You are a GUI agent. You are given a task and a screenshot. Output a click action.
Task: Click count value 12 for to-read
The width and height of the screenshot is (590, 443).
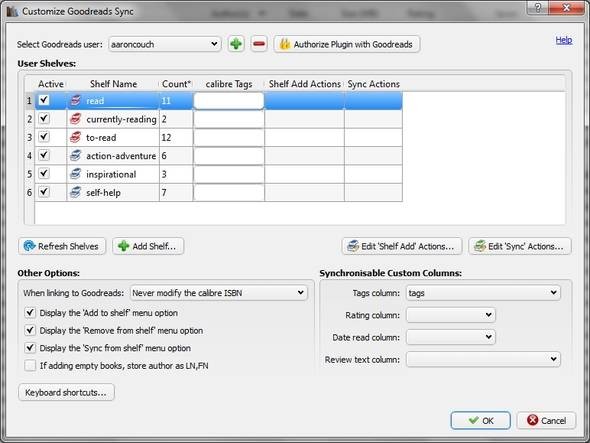166,138
